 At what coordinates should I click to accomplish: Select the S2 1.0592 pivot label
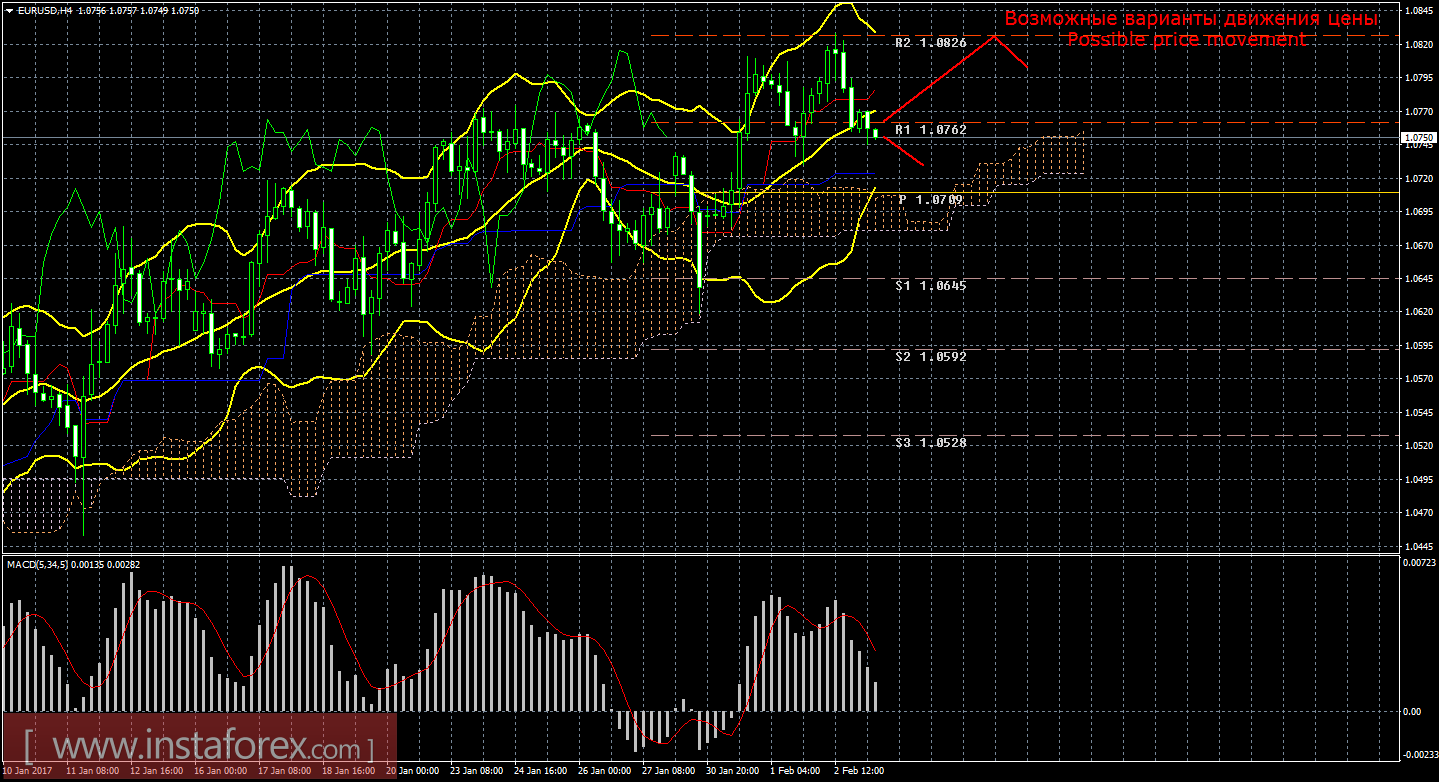pos(930,355)
